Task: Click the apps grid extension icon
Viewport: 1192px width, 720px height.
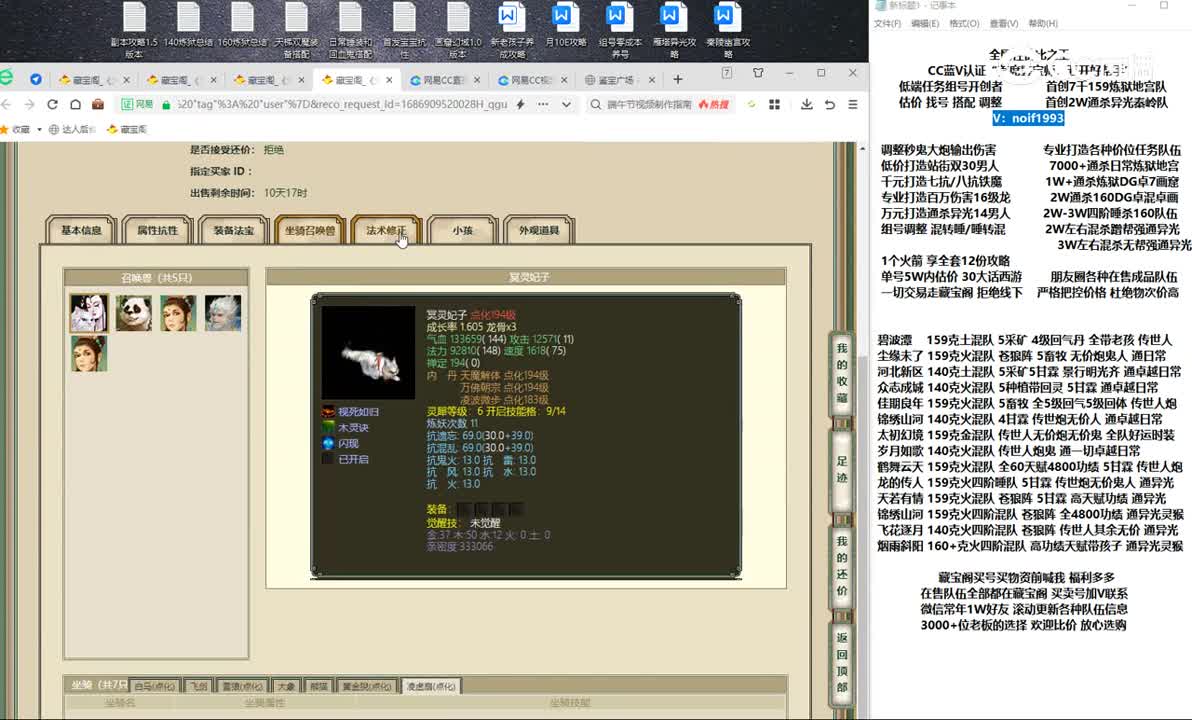Action: click(x=774, y=104)
